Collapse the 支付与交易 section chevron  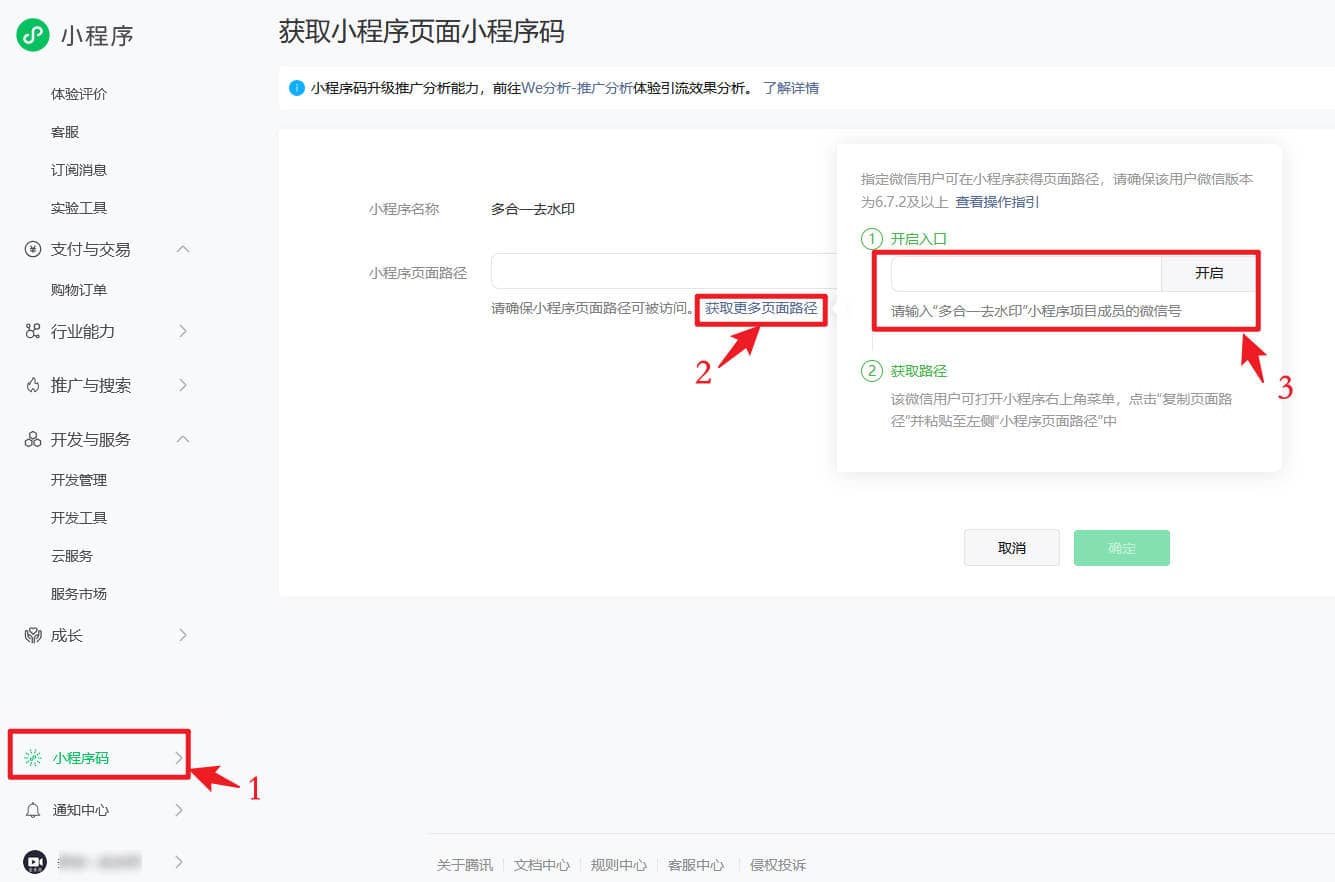(183, 249)
